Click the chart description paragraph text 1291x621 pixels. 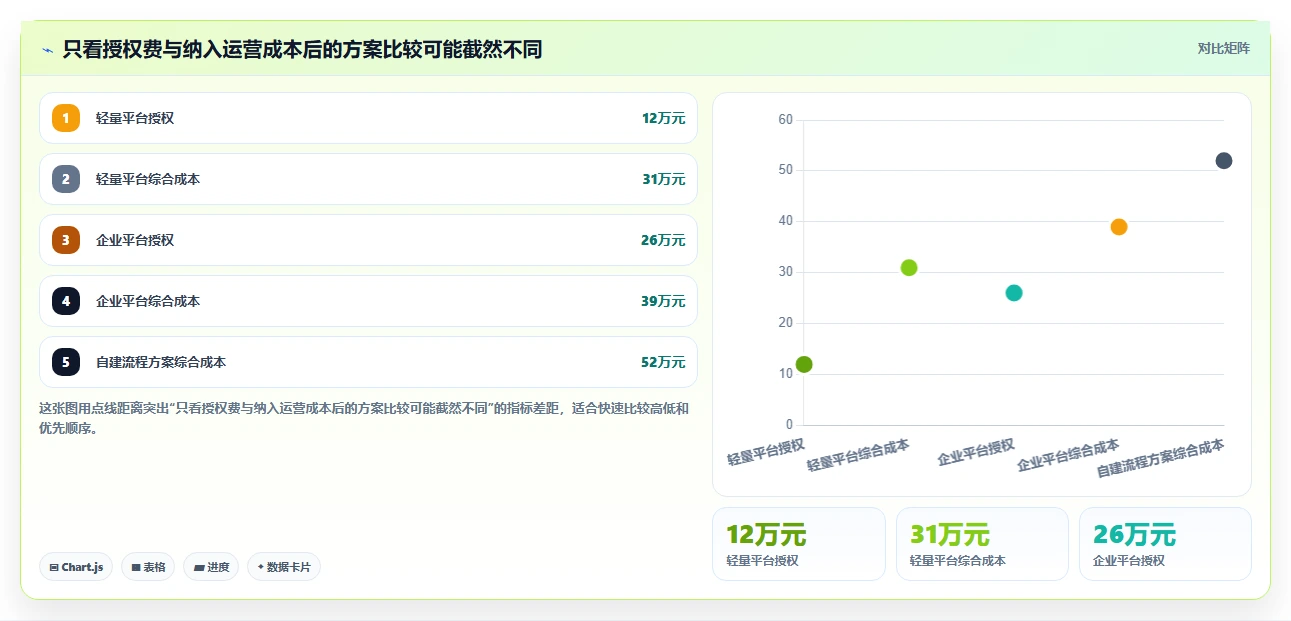364,418
